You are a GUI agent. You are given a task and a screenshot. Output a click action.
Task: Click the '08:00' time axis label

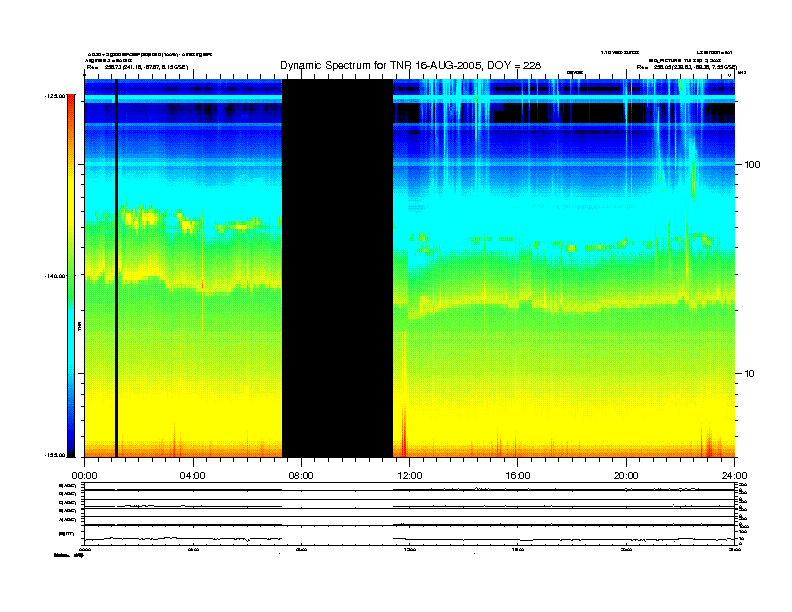[x=301, y=476]
